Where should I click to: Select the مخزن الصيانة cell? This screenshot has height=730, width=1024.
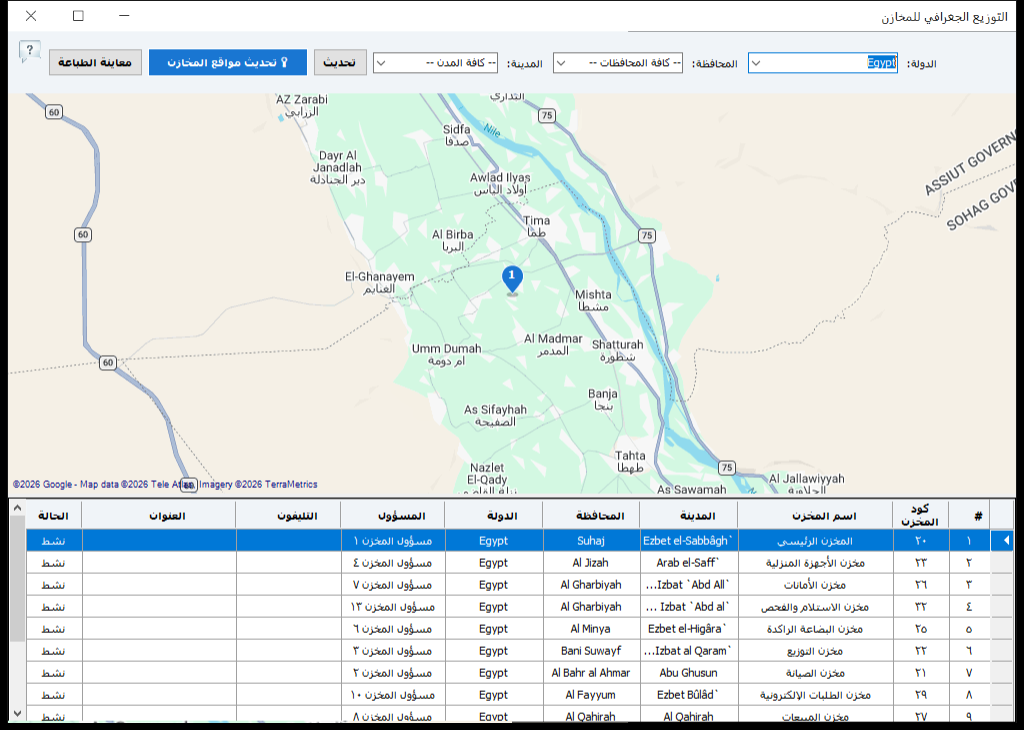click(x=816, y=673)
